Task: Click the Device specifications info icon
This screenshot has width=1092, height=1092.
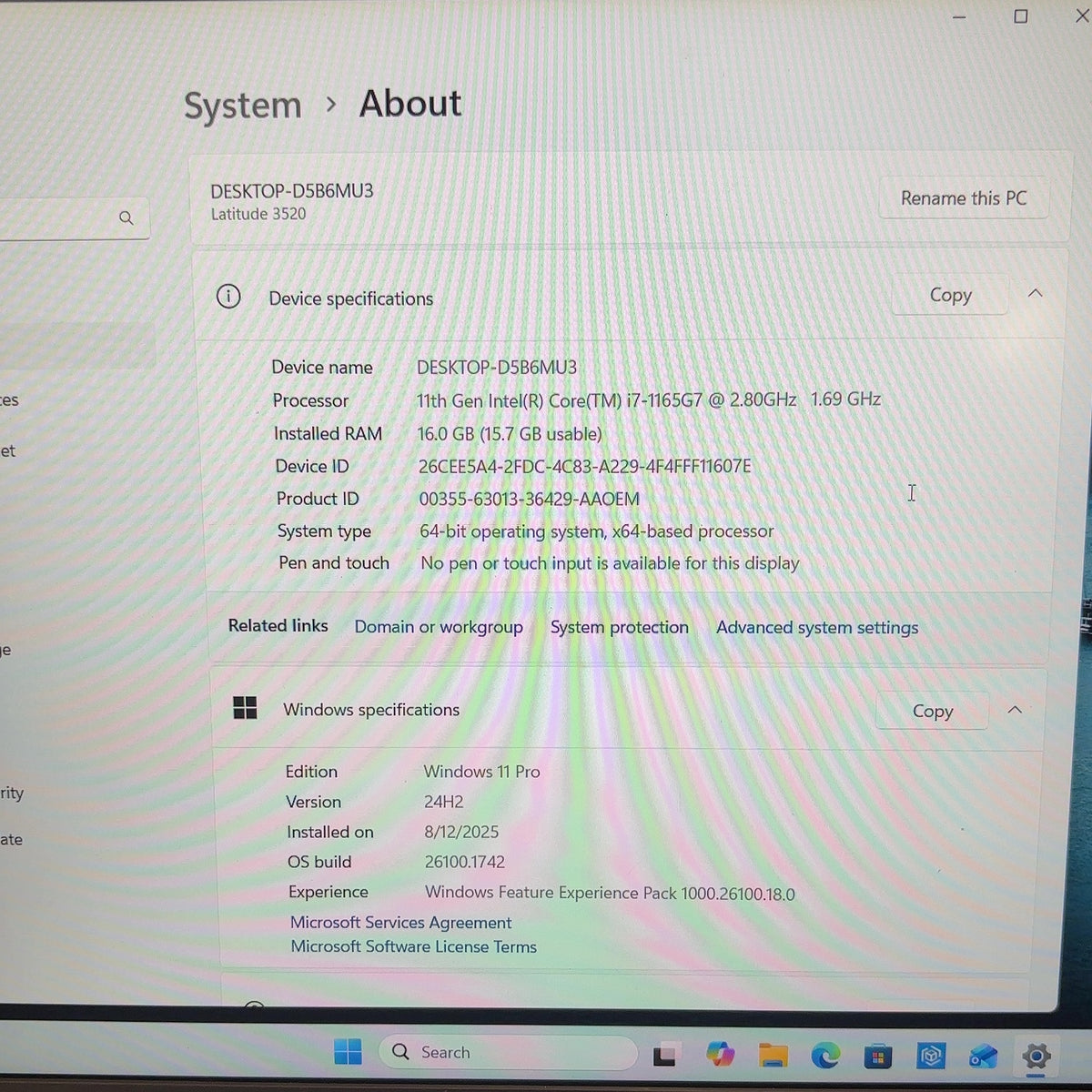Action: coord(228,297)
